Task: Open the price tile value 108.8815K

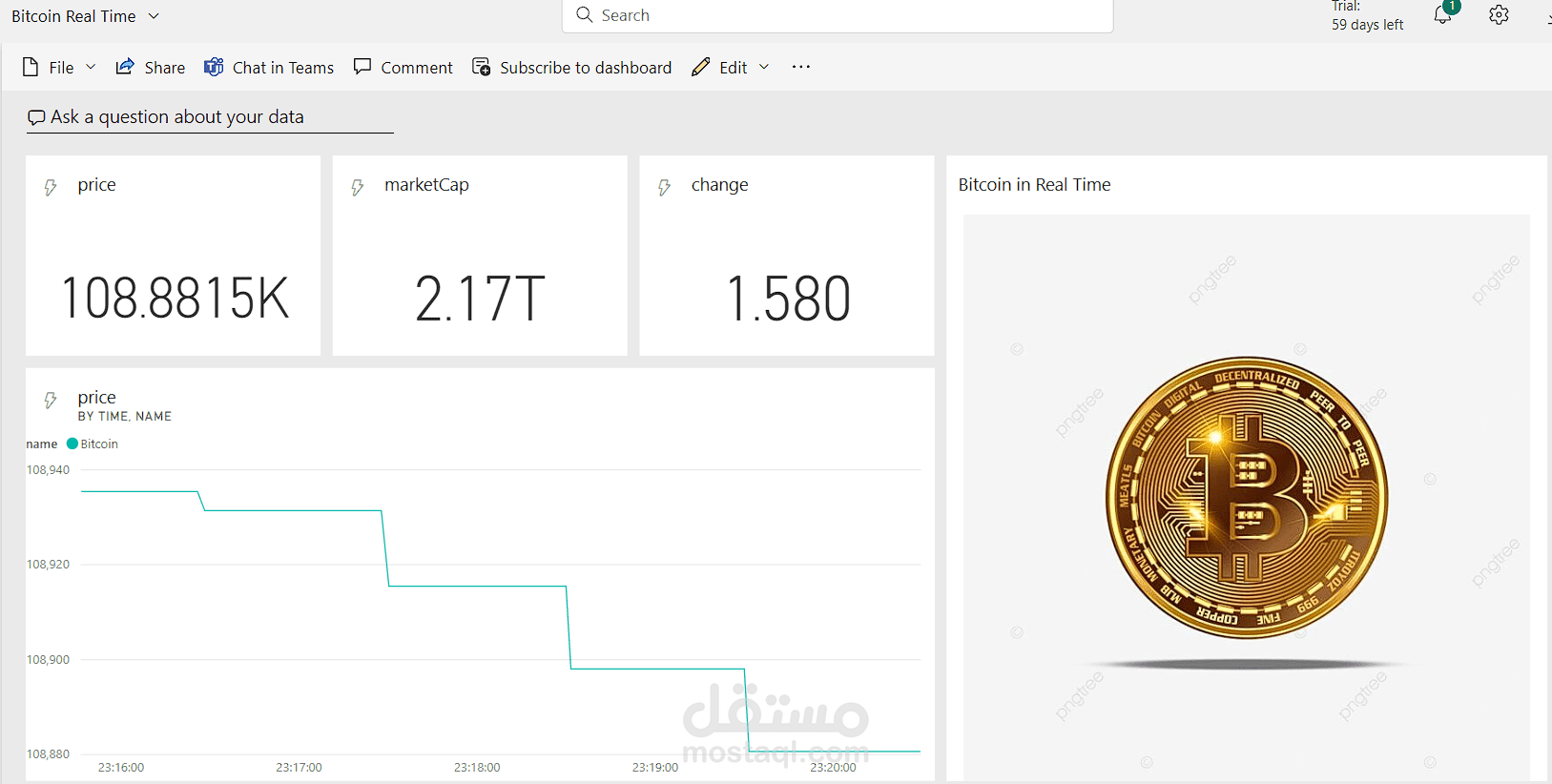Action: coord(175,298)
